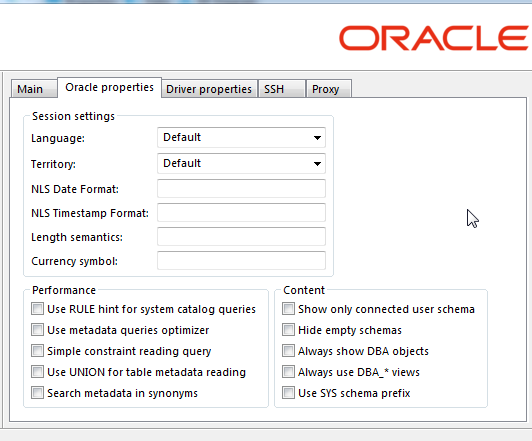Click the NLS Date Format label
This screenshot has width=532, height=441.
point(75,189)
